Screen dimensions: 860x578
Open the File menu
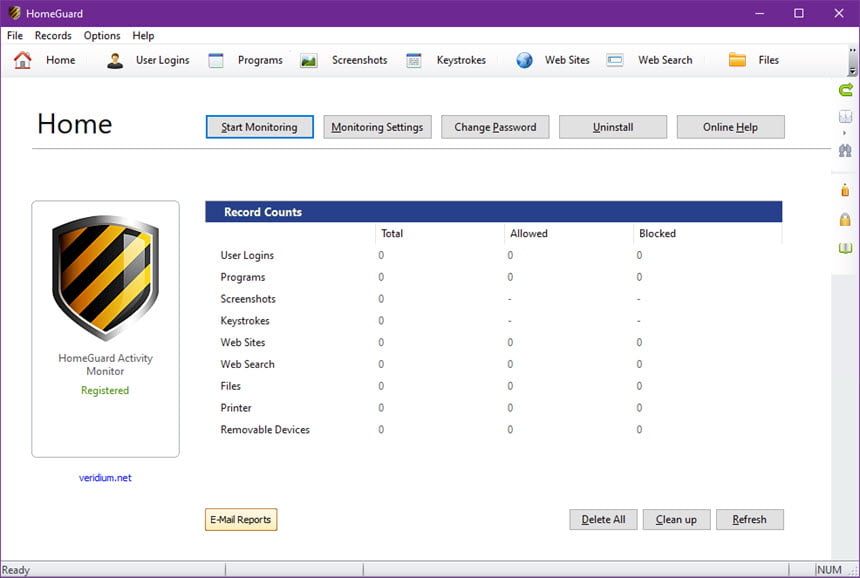[15, 36]
